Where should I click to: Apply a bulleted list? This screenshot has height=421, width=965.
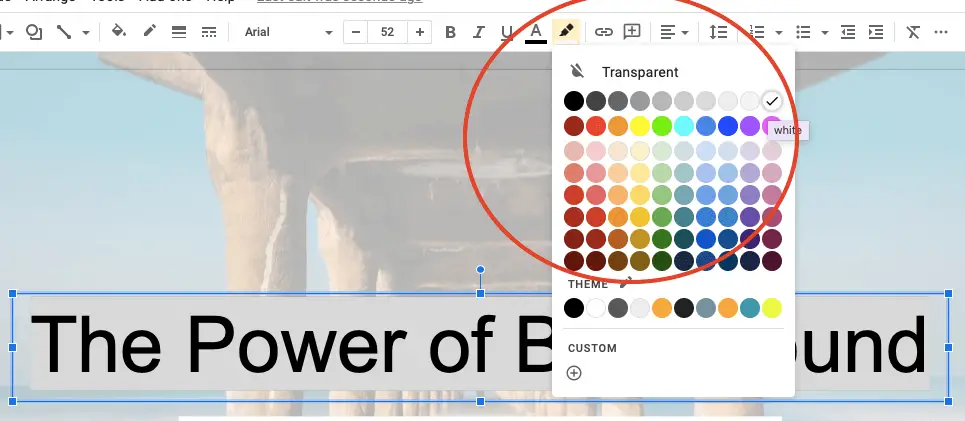coord(803,32)
